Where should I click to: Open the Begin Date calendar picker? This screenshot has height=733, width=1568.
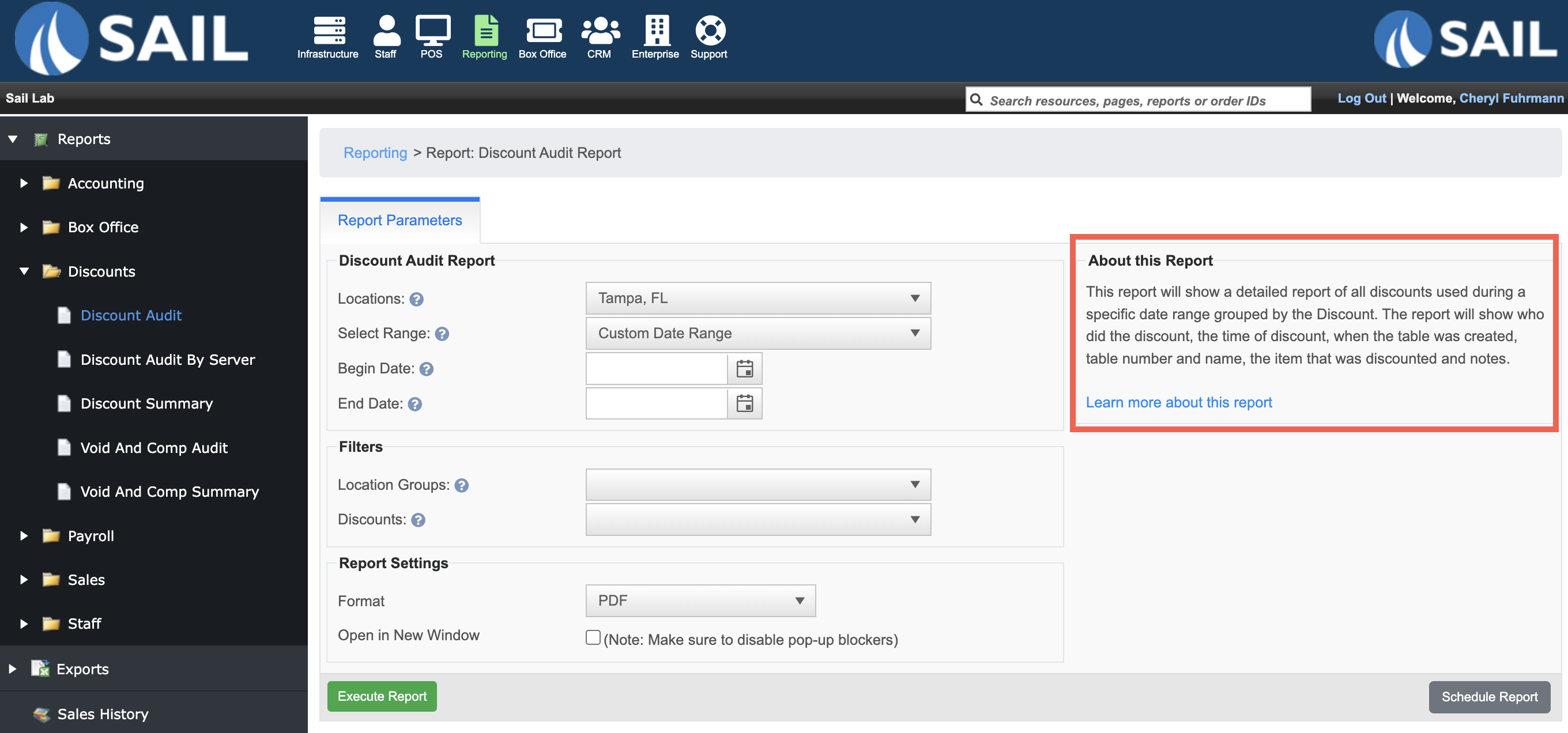click(x=744, y=369)
